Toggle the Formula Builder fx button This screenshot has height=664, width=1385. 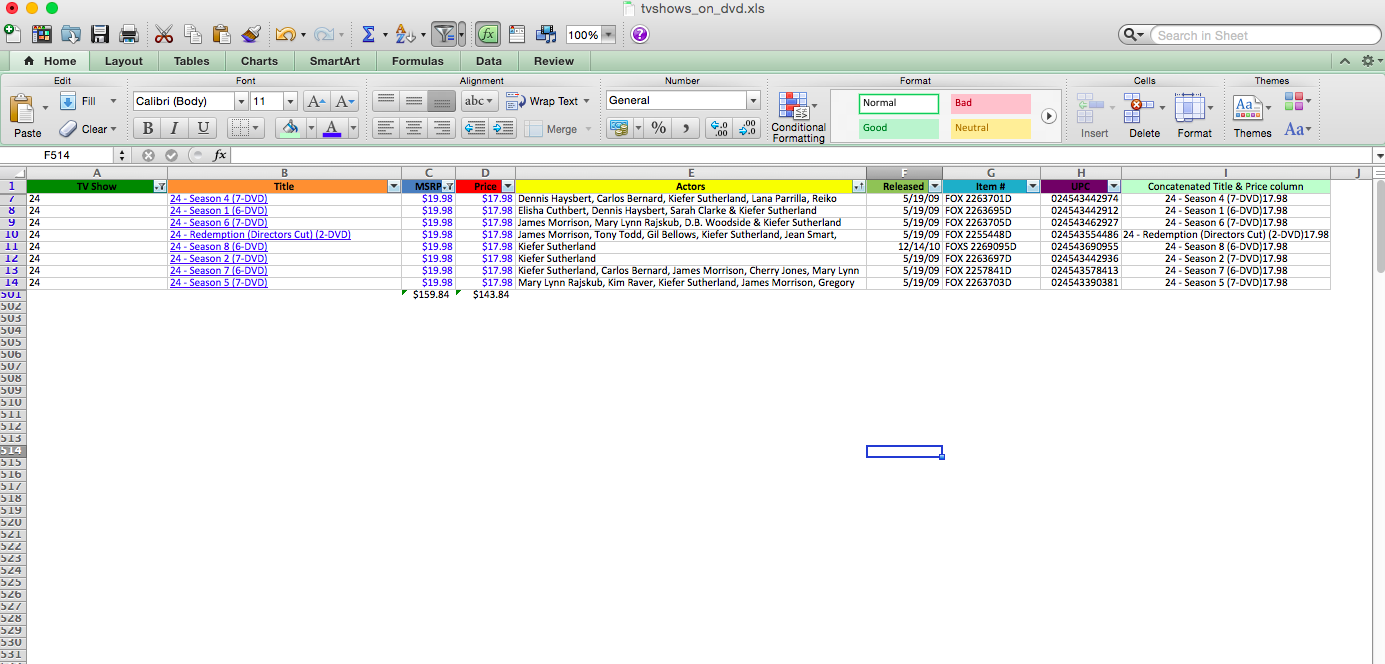tap(488, 34)
